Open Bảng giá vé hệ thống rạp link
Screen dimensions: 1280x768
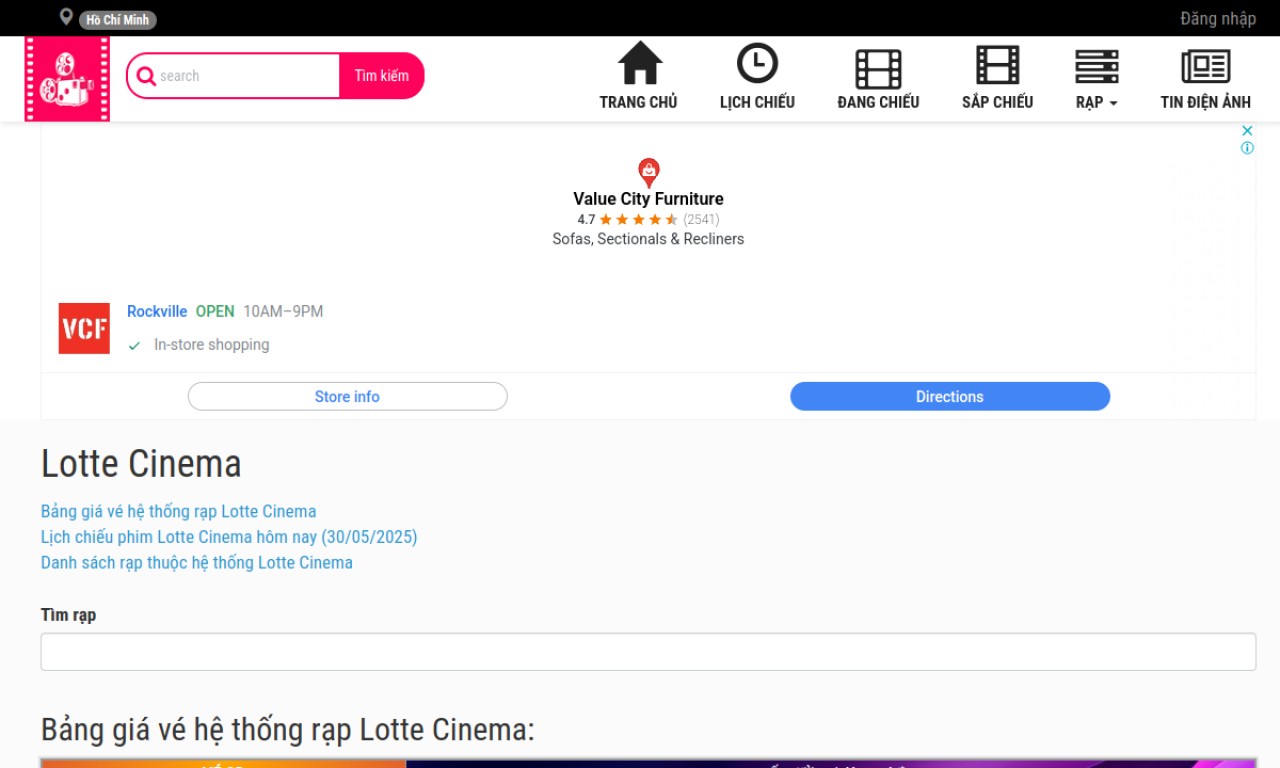(x=178, y=511)
